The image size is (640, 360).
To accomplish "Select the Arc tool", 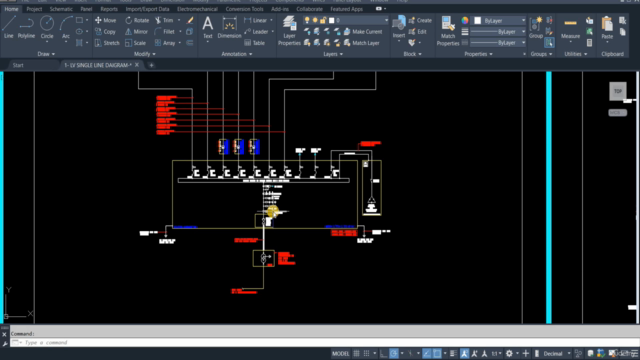I will click(66, 27).
